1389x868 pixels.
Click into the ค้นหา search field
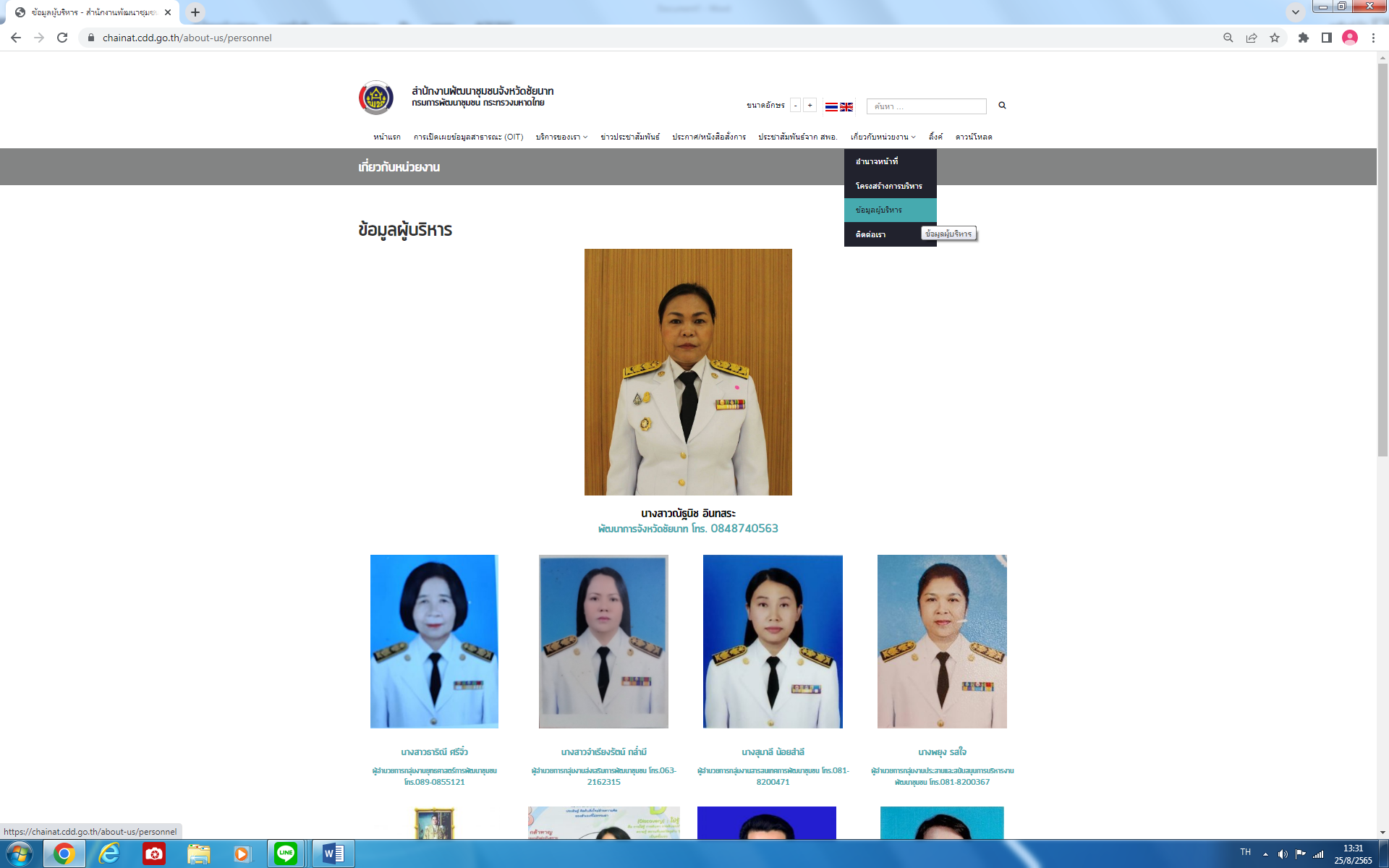[926, 106]
